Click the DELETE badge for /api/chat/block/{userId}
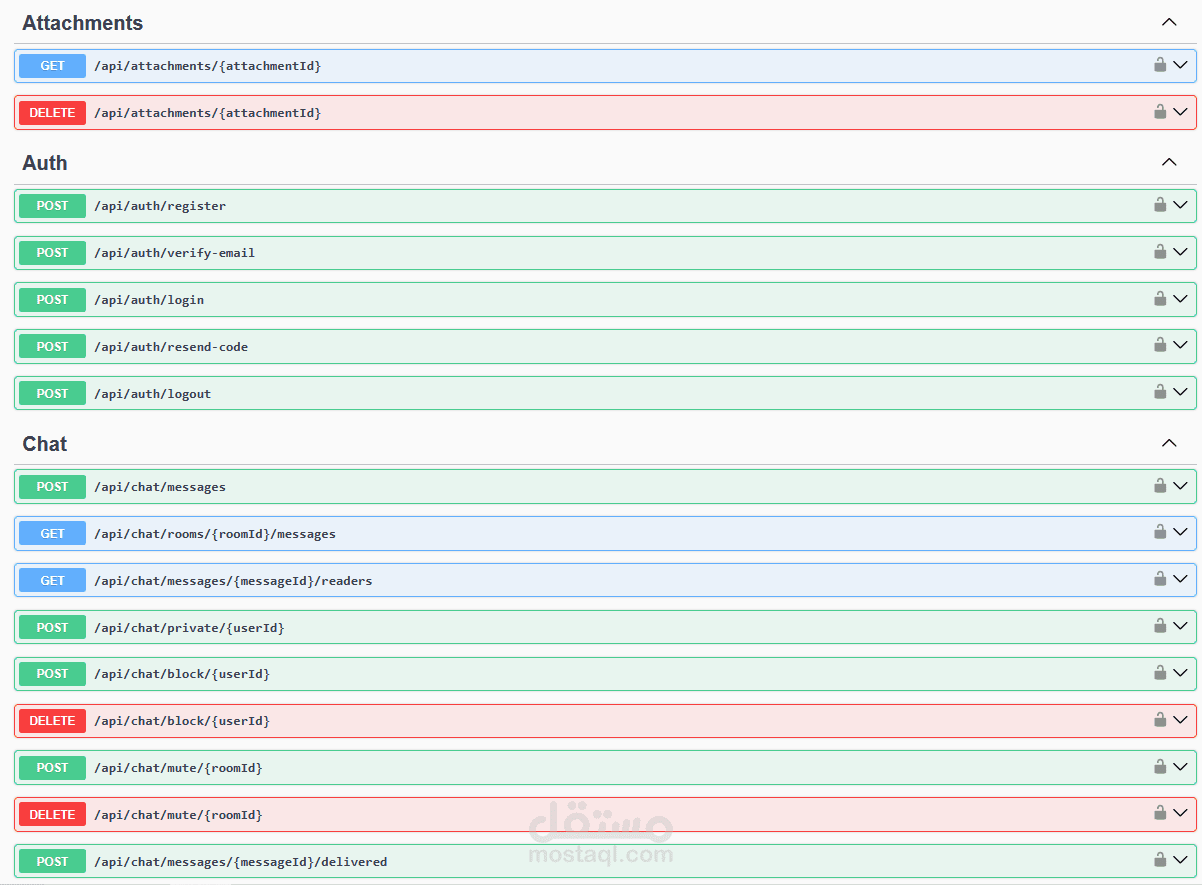Image resolution: width=1202 pixels, height=885 pixels. pyautogui.click(x=52, y=721)
